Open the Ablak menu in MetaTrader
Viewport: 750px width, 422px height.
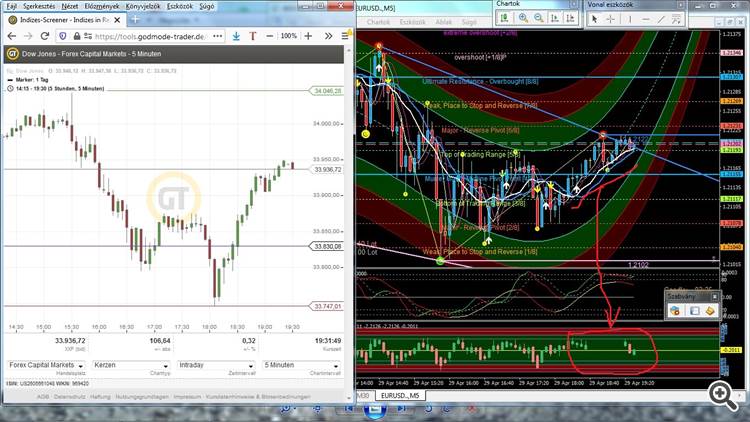click(444, 22)
